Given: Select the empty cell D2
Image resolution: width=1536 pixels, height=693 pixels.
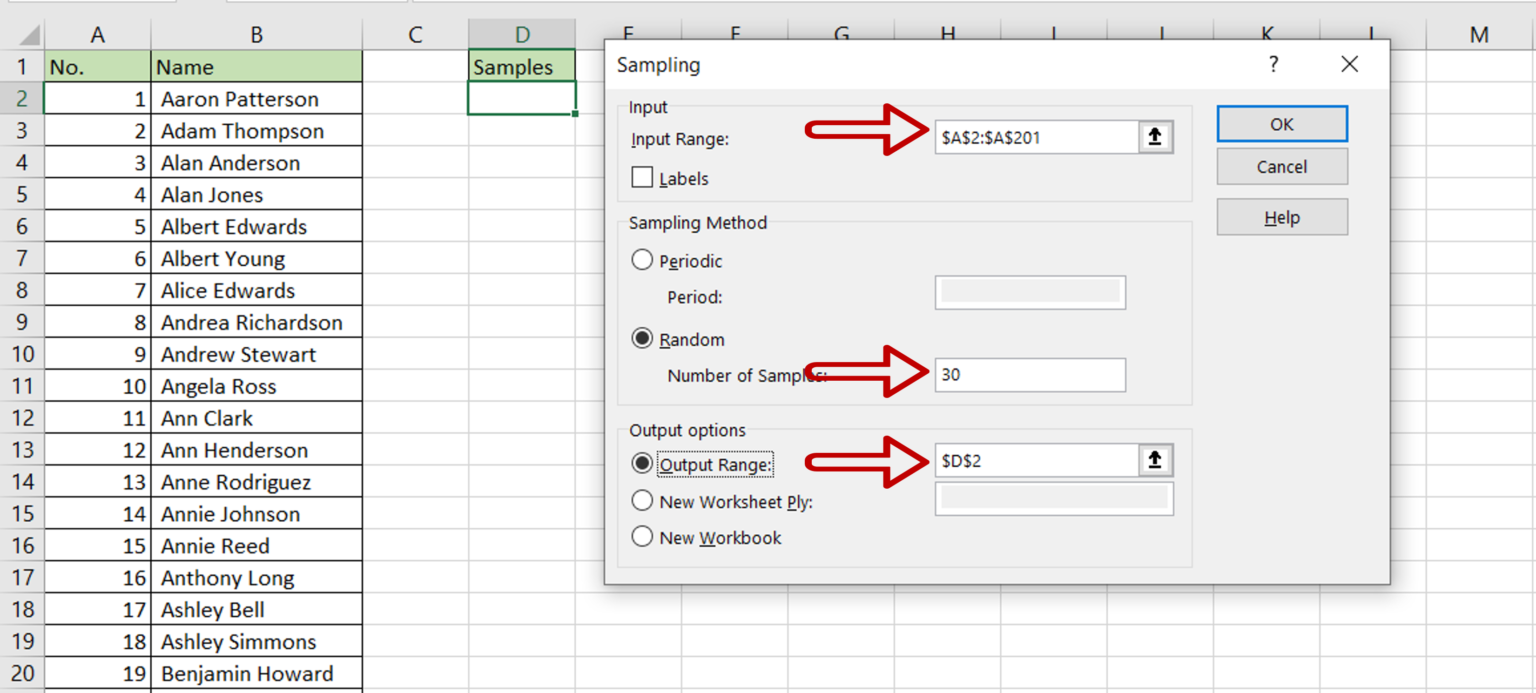Looking at the screenshot, I should tap(522, 99).
